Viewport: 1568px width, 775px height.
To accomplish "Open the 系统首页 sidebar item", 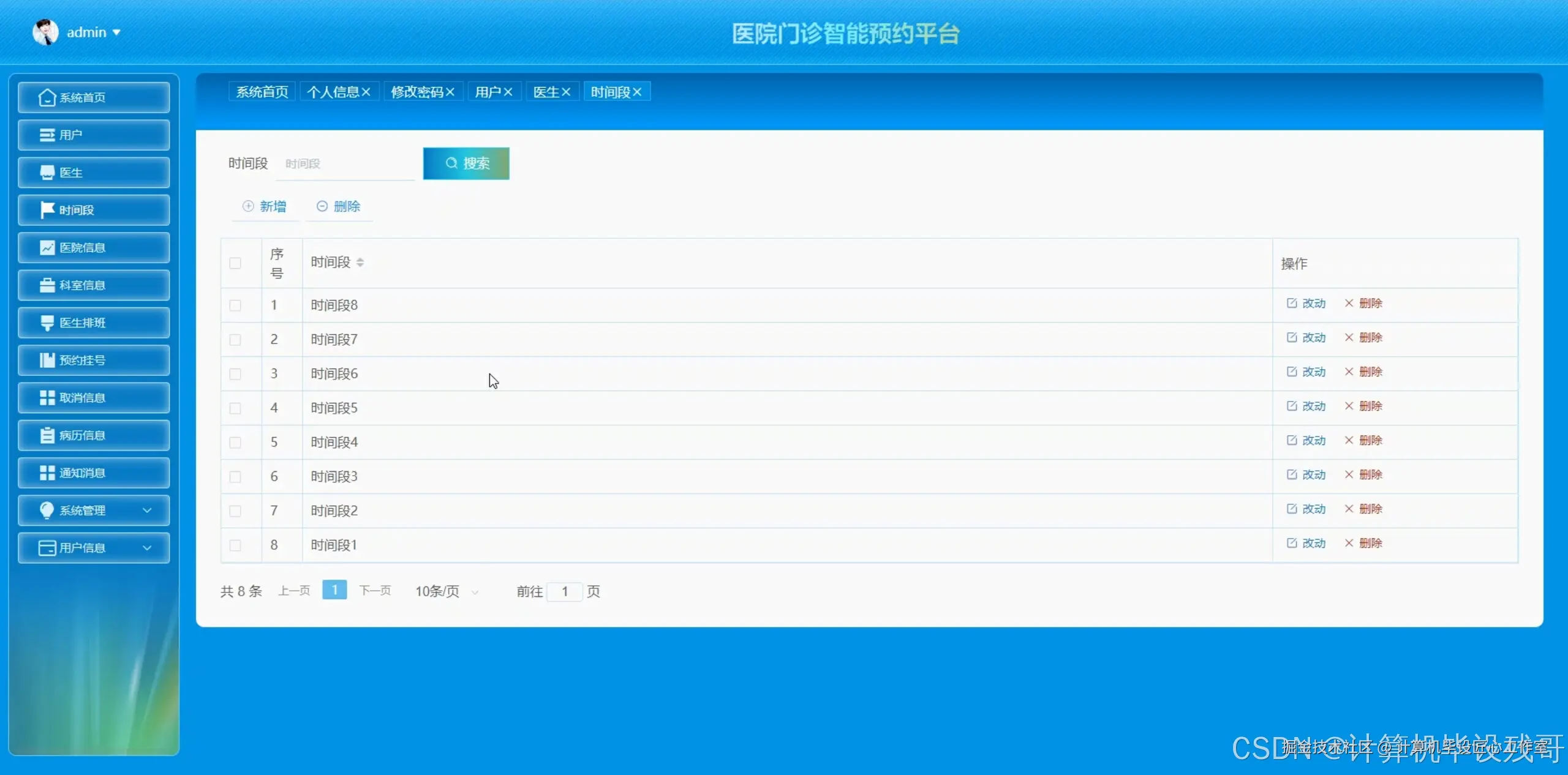I will point(93,97).
